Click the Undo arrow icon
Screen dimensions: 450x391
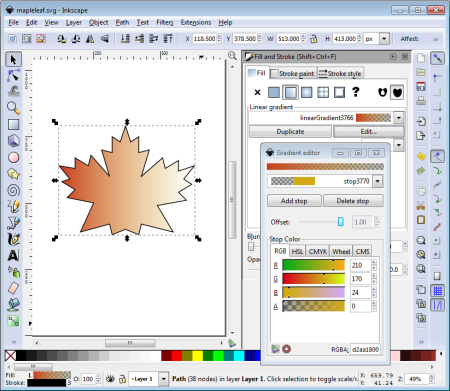pyautogui.click(x=421, y=156)
